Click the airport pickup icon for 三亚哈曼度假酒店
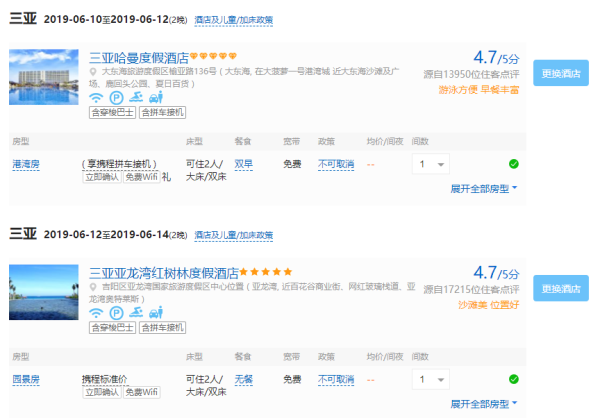The height and width of the screenshot is (418, 600). click(156, 98)
